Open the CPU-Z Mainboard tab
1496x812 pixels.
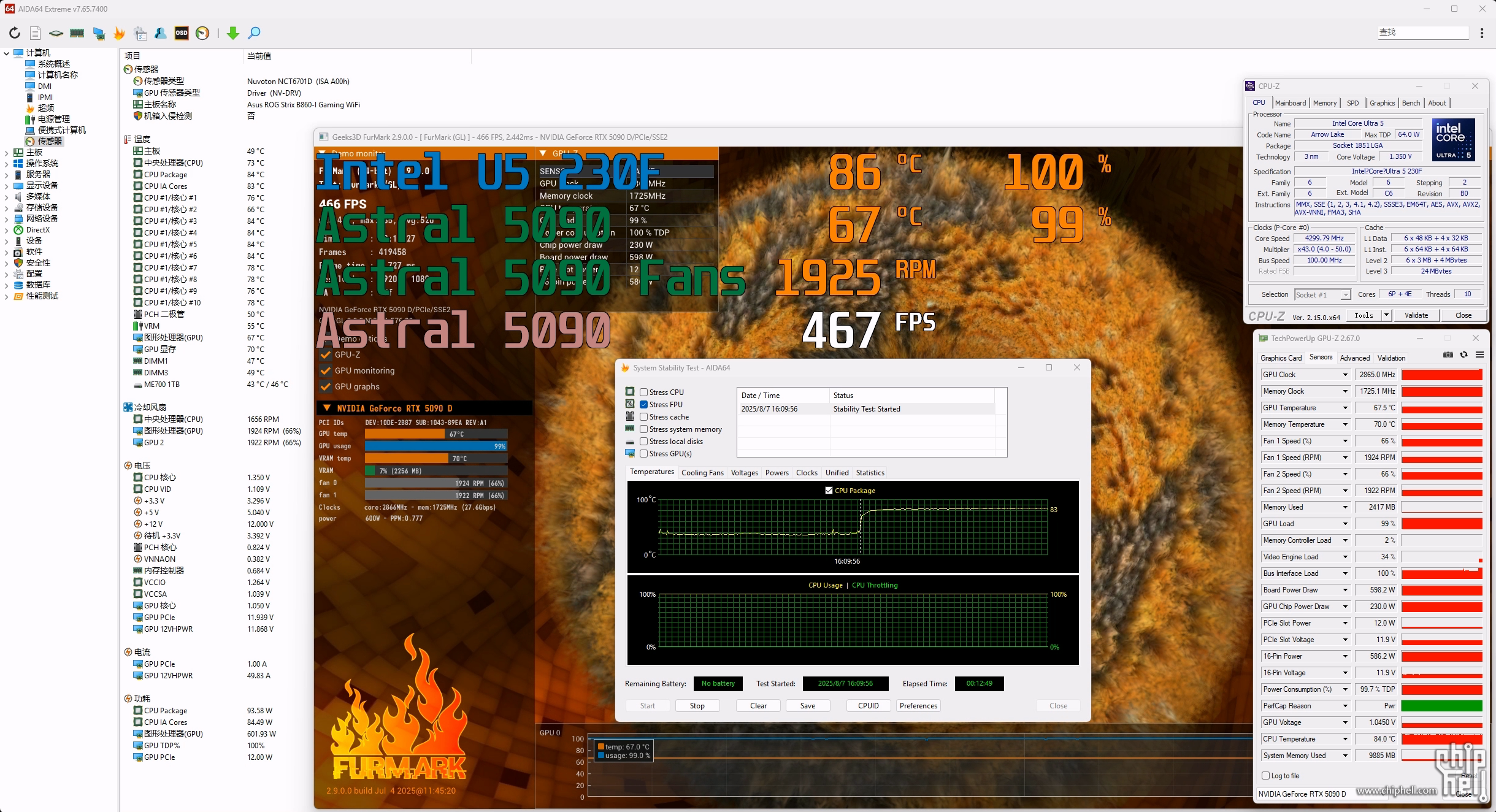coord(1291,103)
